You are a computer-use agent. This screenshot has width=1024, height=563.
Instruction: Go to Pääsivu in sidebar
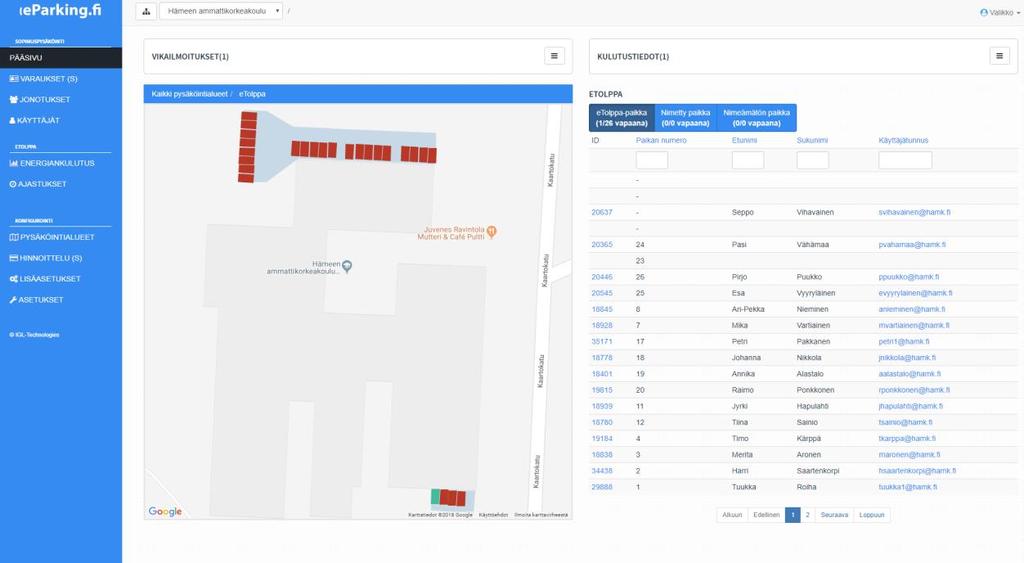click(61, 57)
